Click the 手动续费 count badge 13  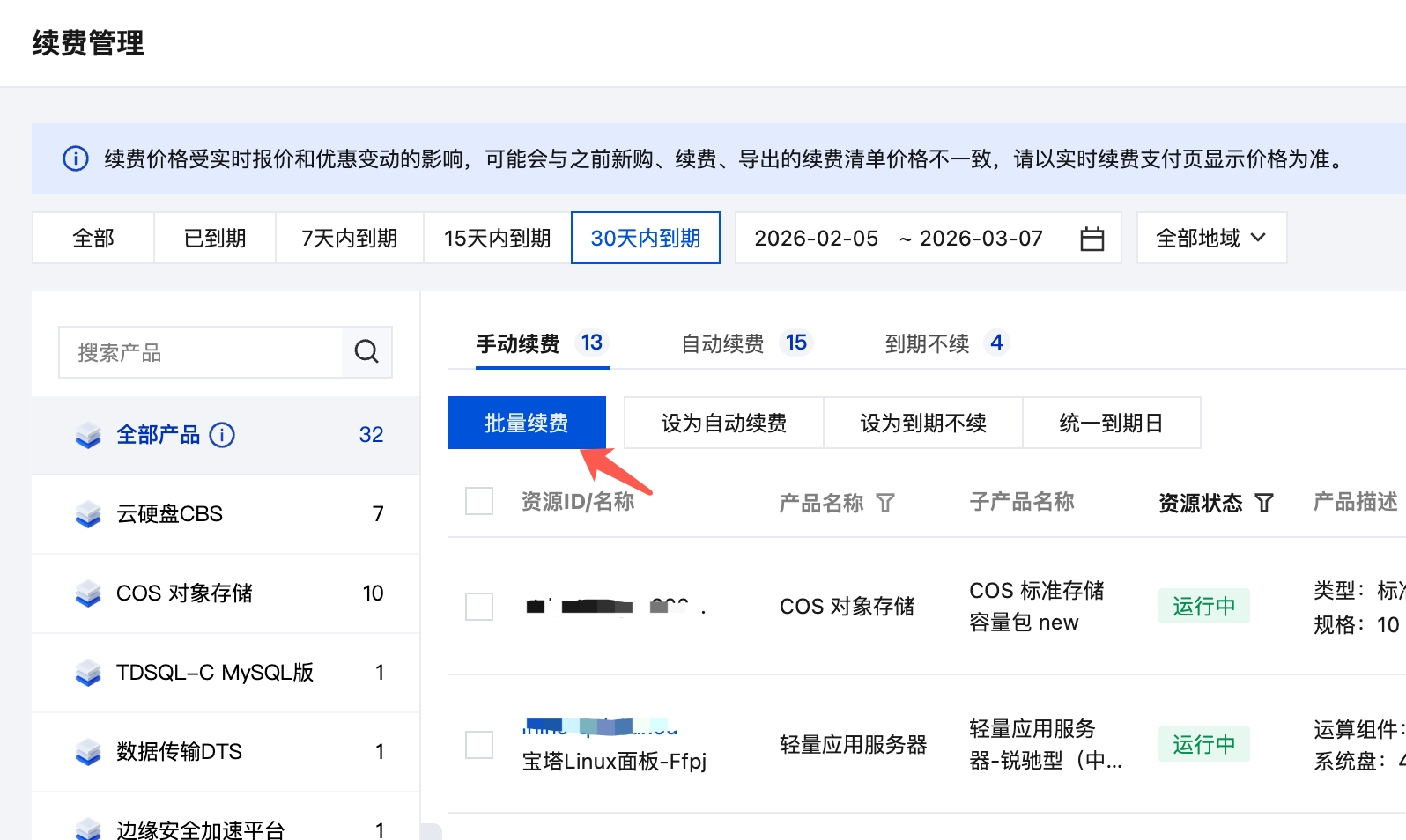tap(592, 343)
